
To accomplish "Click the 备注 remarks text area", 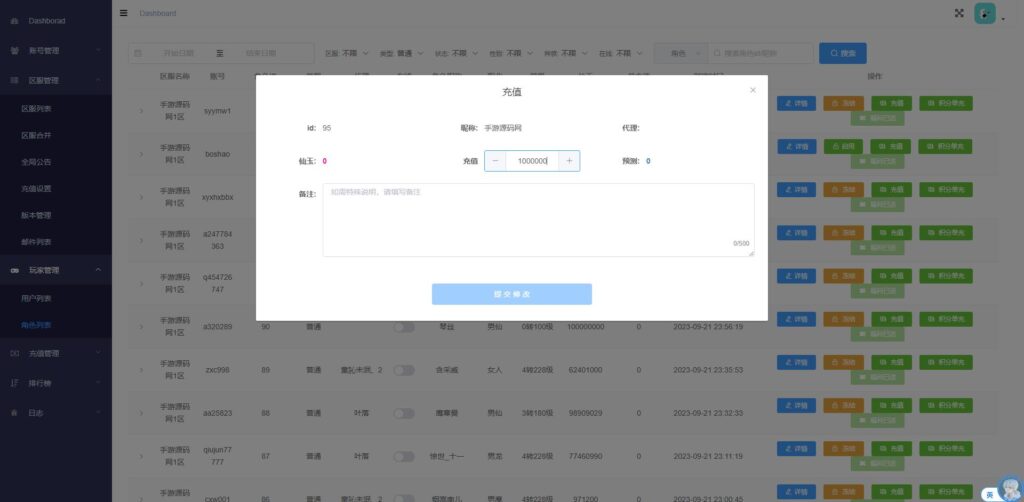I will click(538, 220).
